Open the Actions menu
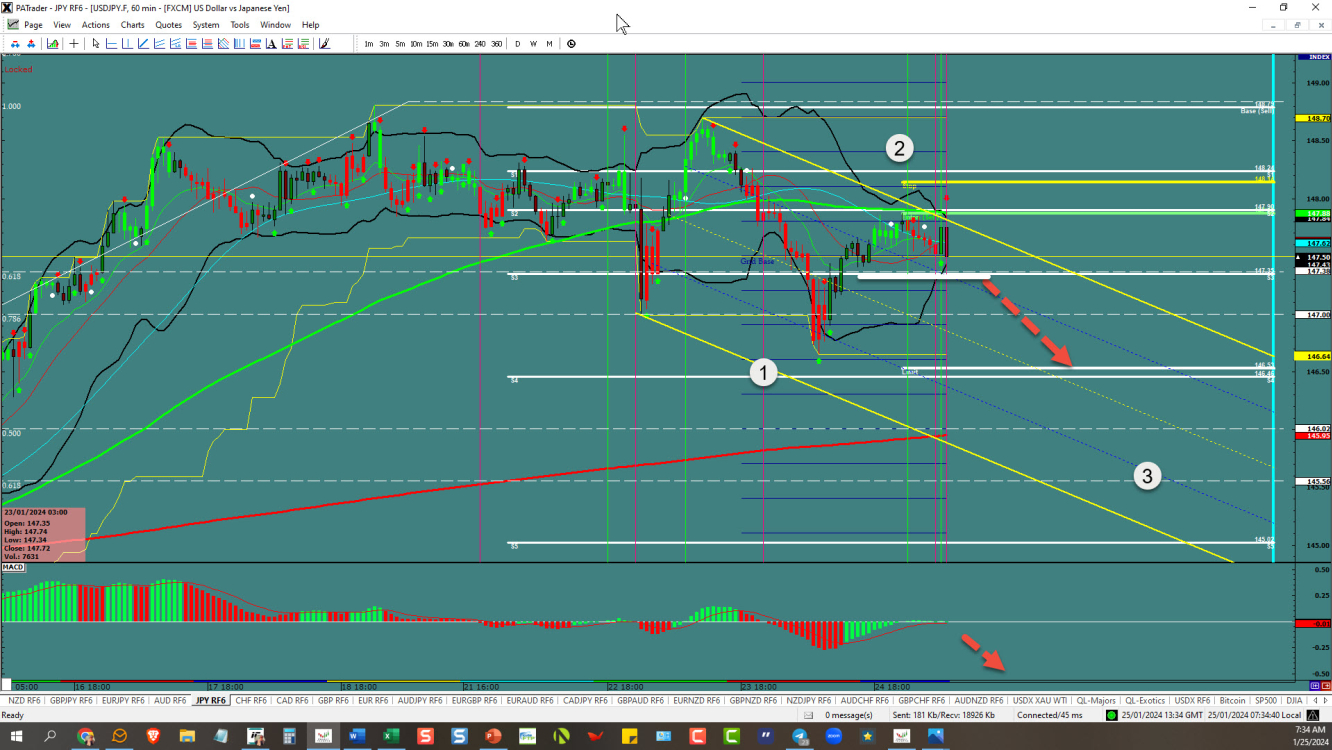The width and height of the screenshot is (1332, 750). 96,25
